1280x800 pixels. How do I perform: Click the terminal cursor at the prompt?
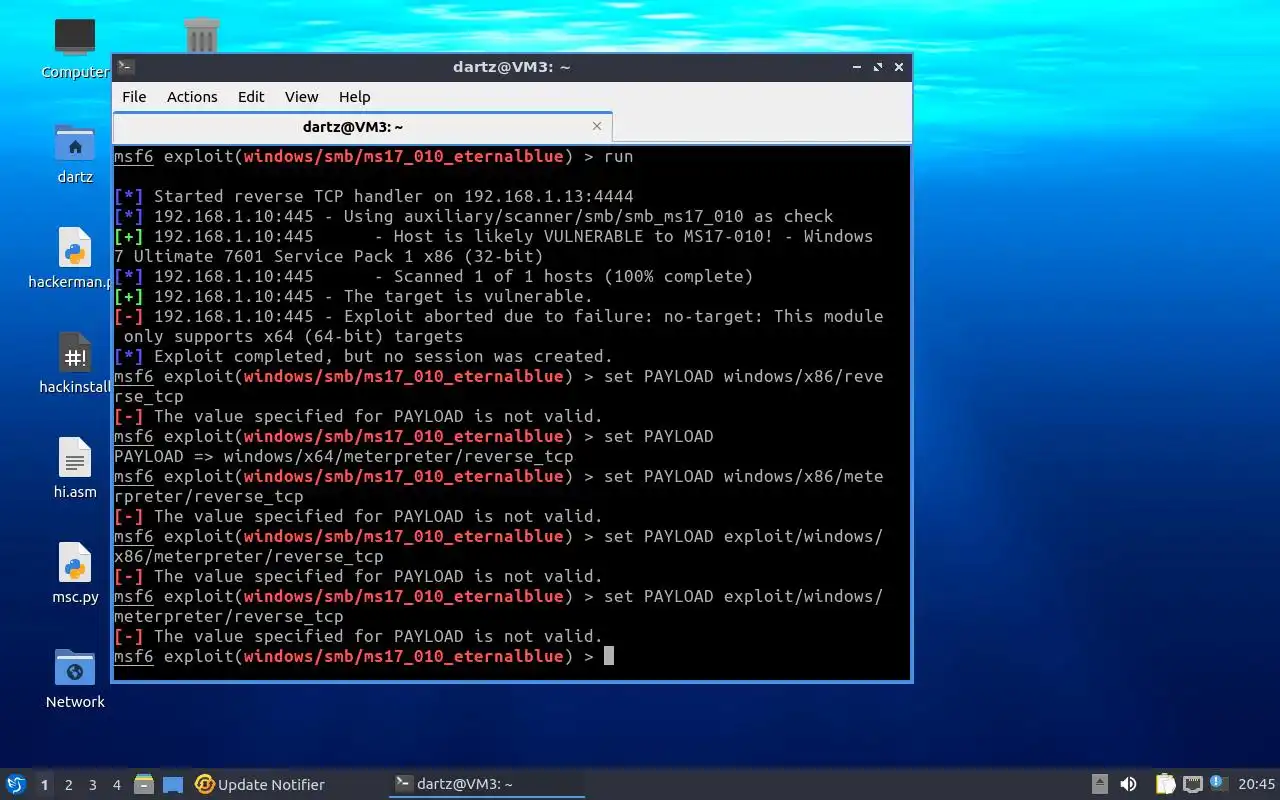(609, 656)
